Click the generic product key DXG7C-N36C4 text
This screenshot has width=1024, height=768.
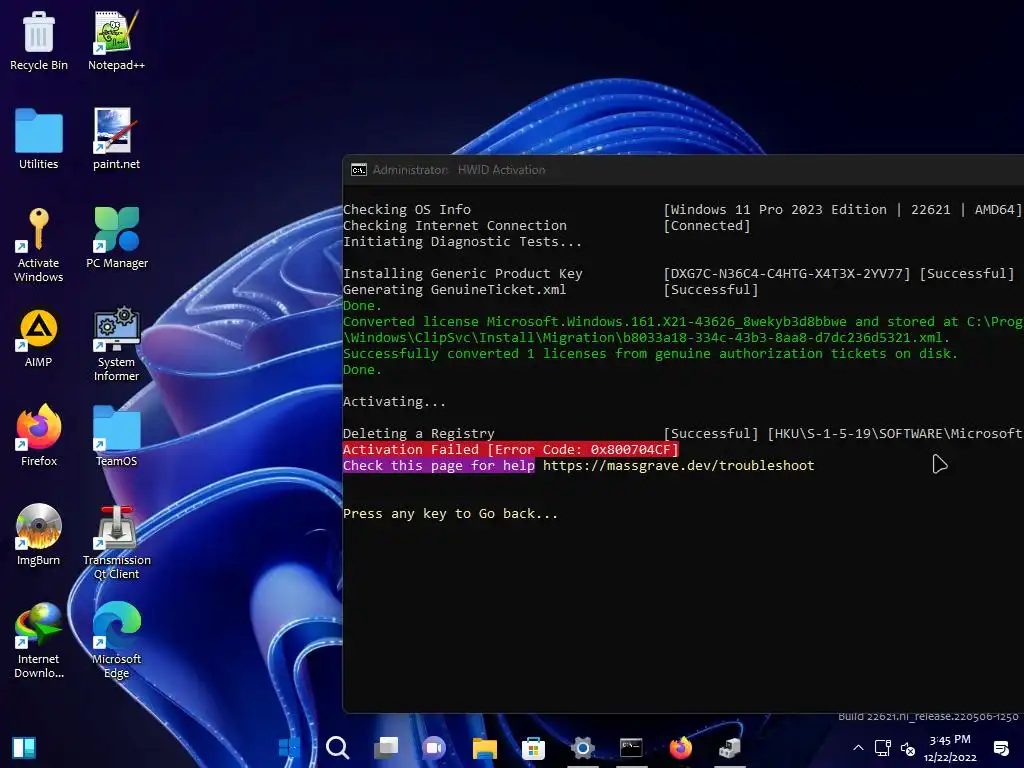(787, 274)
